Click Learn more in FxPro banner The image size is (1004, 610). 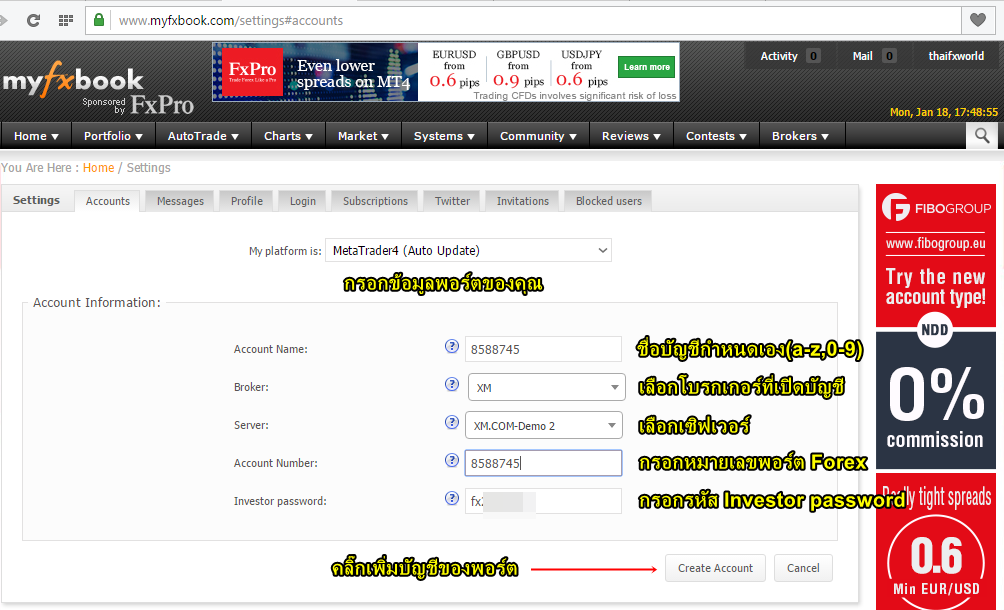646,67
